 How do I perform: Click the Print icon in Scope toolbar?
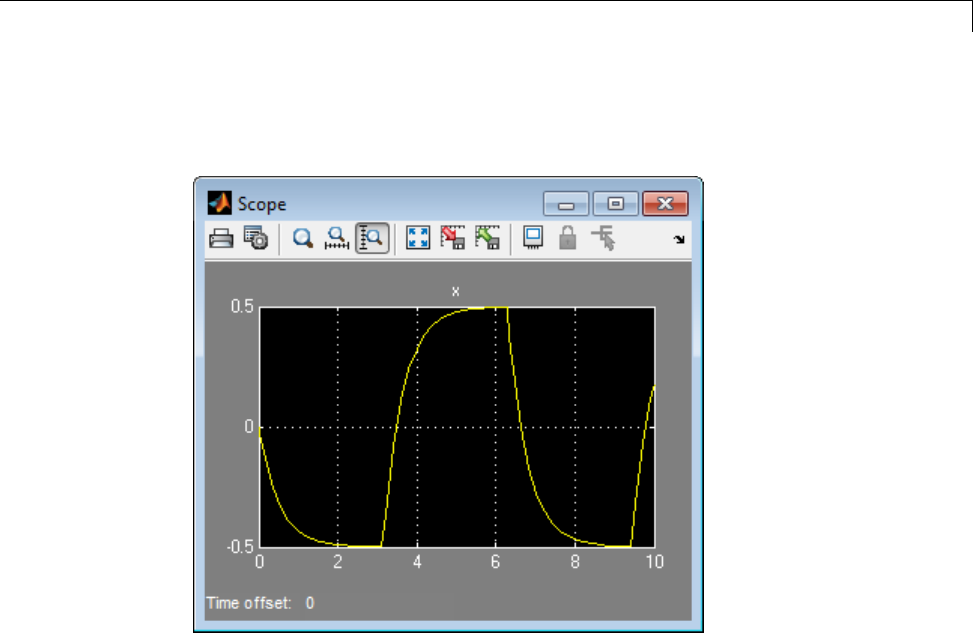[x=221, y=238]
